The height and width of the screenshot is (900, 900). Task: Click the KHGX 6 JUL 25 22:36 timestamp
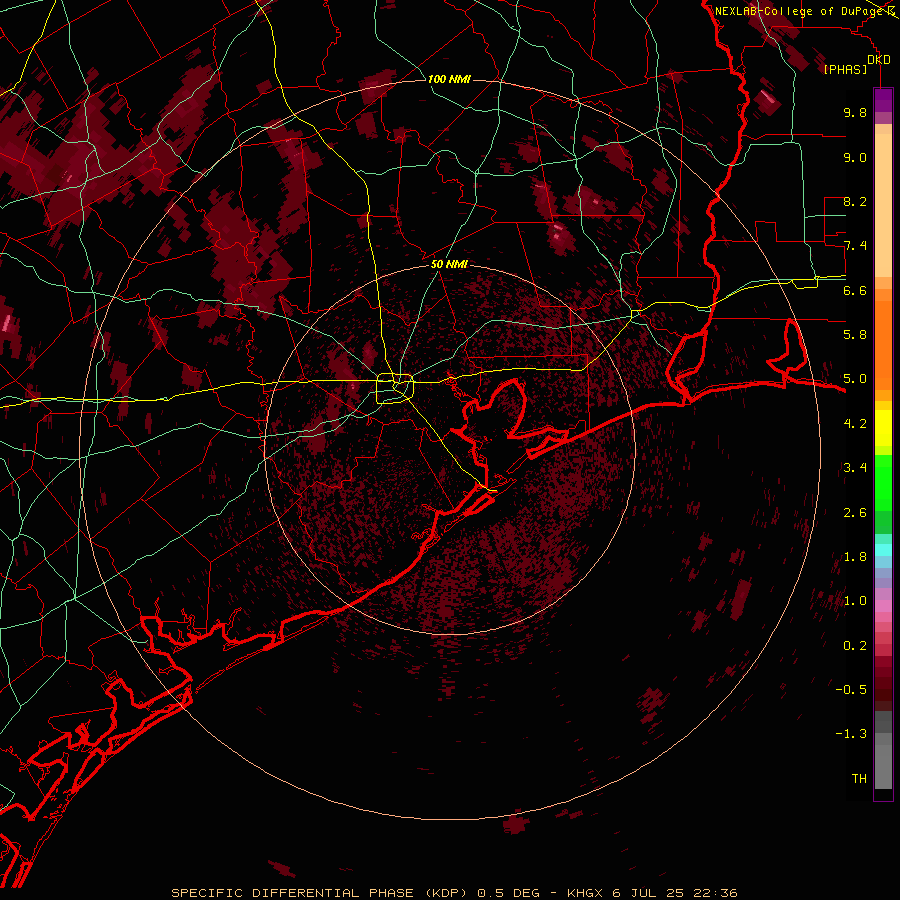652,893
